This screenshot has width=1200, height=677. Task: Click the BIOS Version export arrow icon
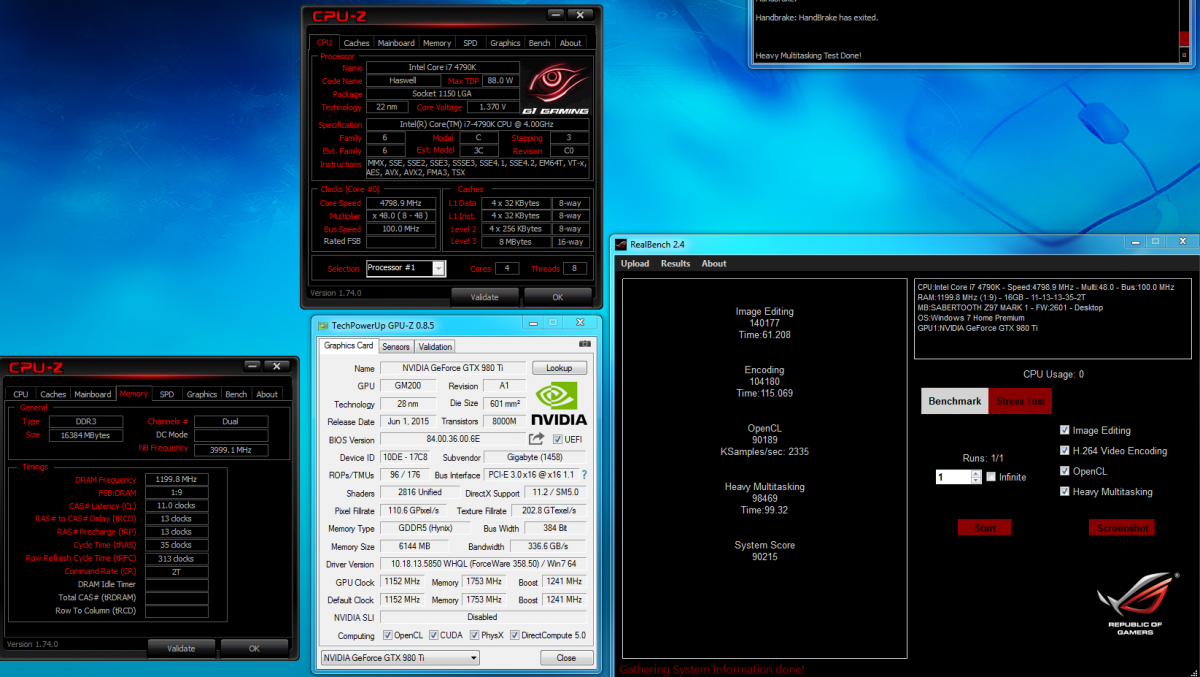[x=537, y=439]
